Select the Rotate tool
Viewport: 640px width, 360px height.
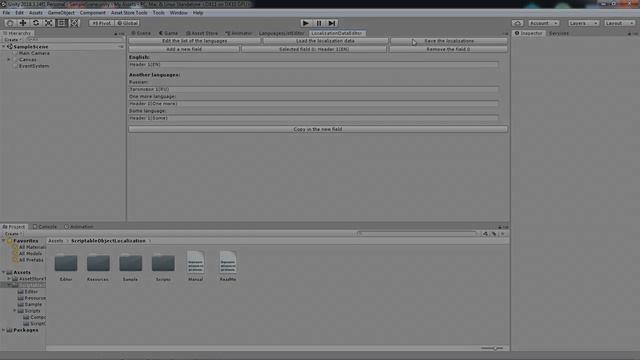(x=36, y=23)
